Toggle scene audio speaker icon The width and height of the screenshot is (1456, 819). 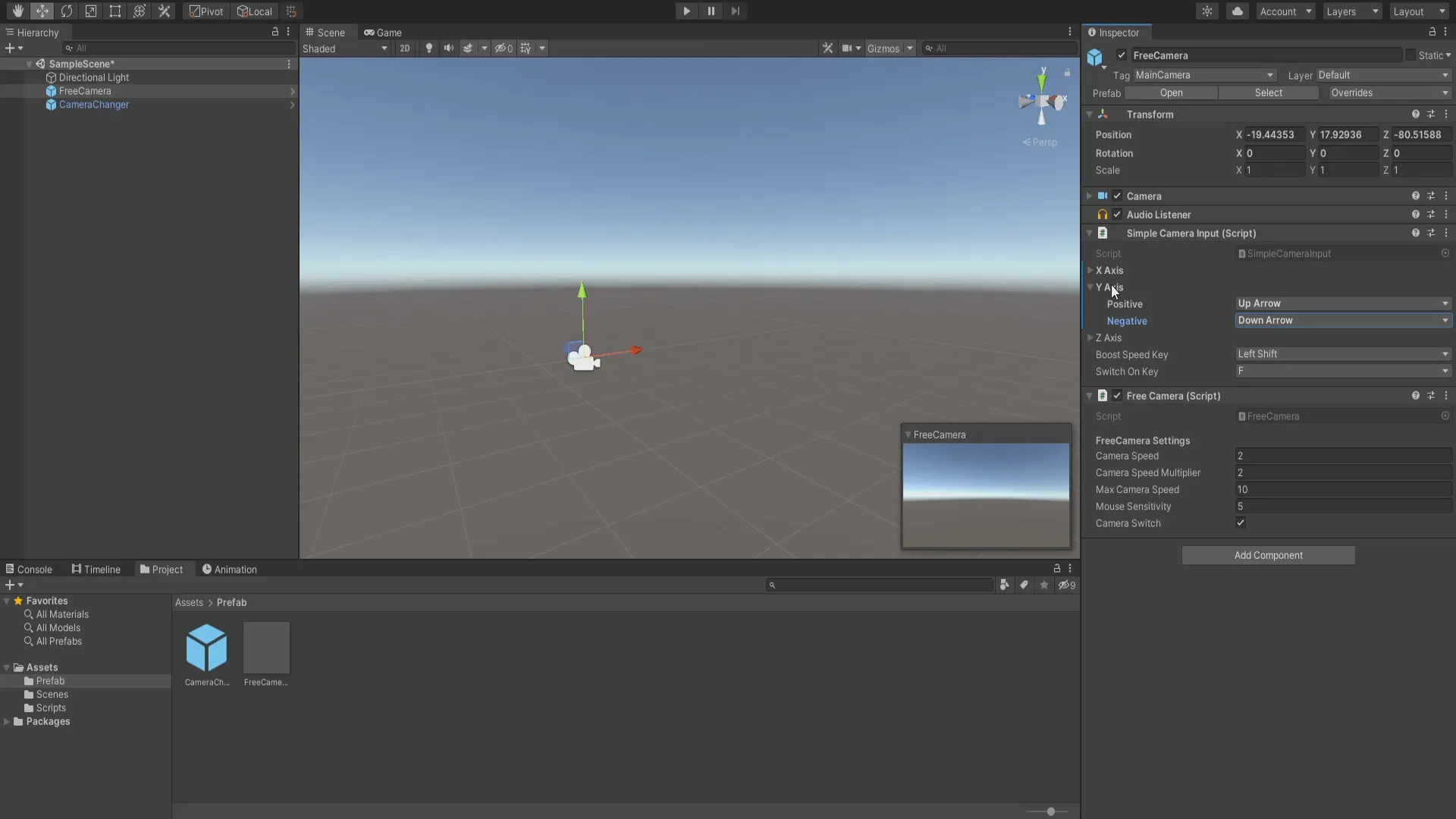point(449,49)
